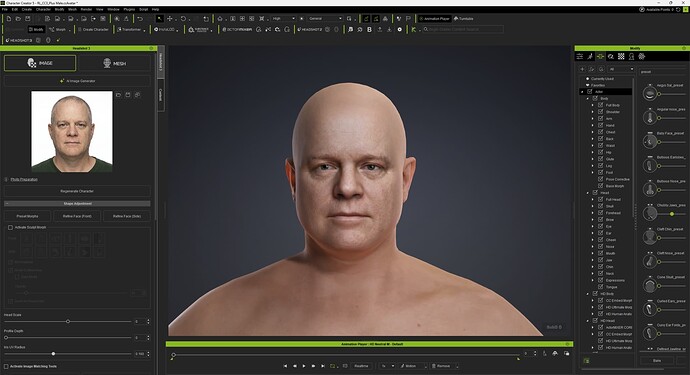Click the plus add-morph icon in Modify panel
The height and width of the screenshot is (375, 690).
[x=582, y=69]
